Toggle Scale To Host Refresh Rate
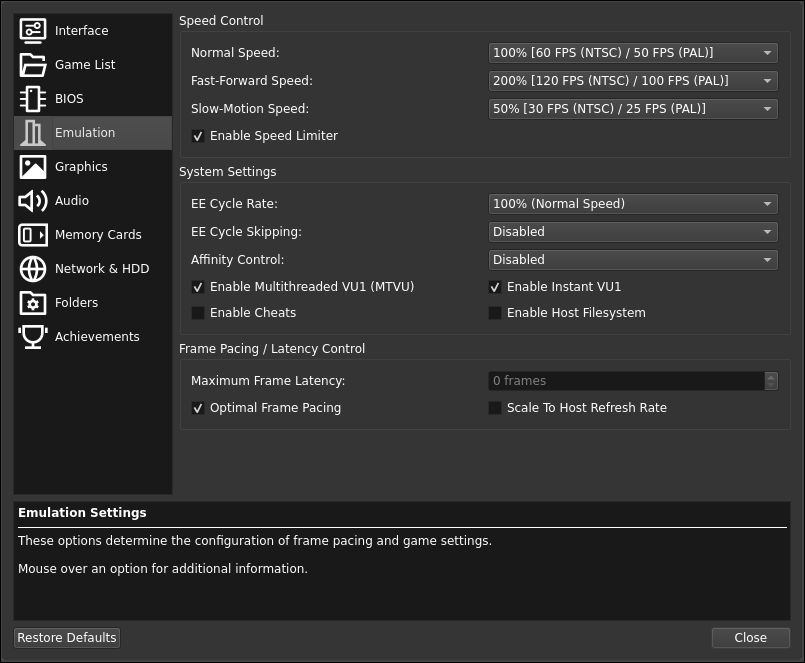Viewport: 805px width, 663px height. coord(495,407)
